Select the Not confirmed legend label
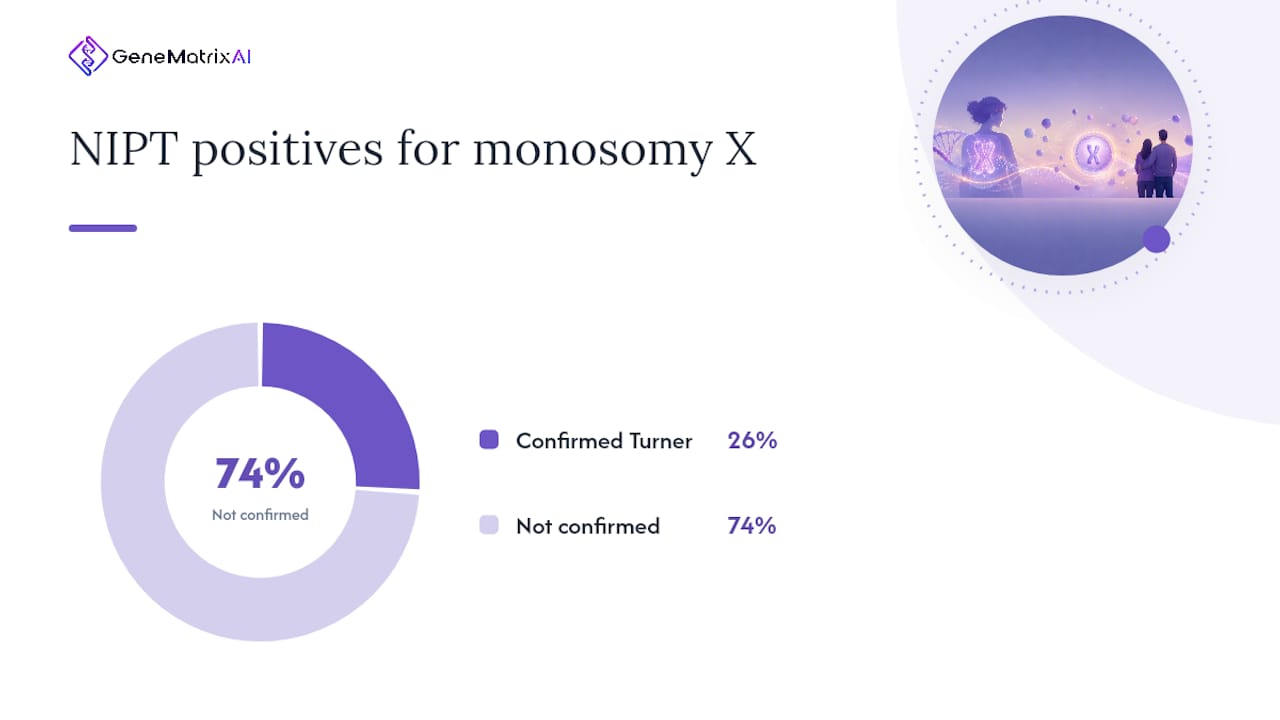The image size is (1280, 720). pos(588,526)
